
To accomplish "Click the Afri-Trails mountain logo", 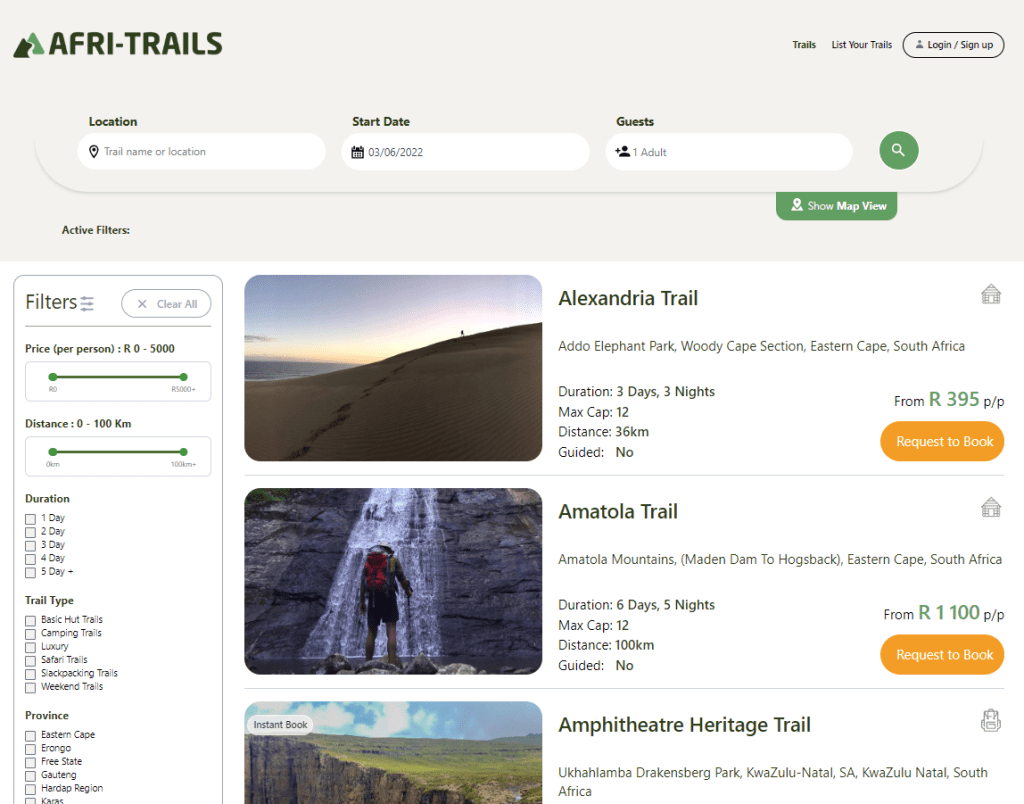I will click(30, 43).
